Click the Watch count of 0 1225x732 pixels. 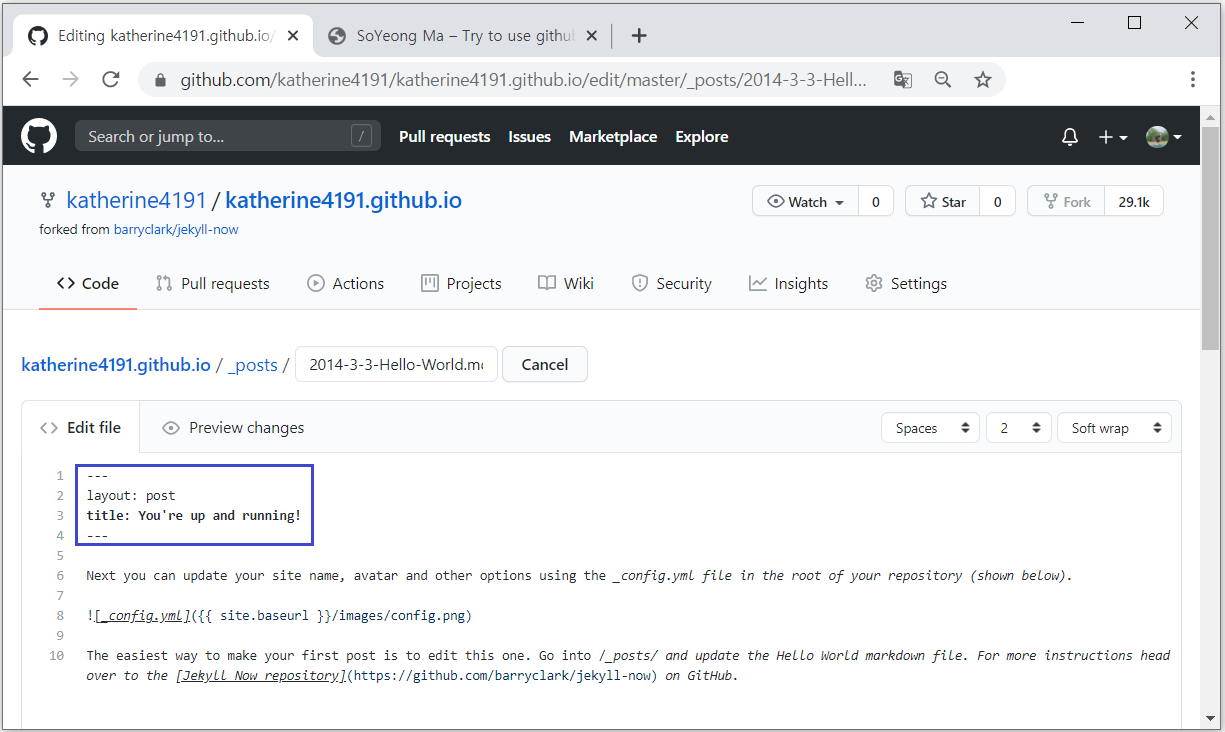pos(875,201)
